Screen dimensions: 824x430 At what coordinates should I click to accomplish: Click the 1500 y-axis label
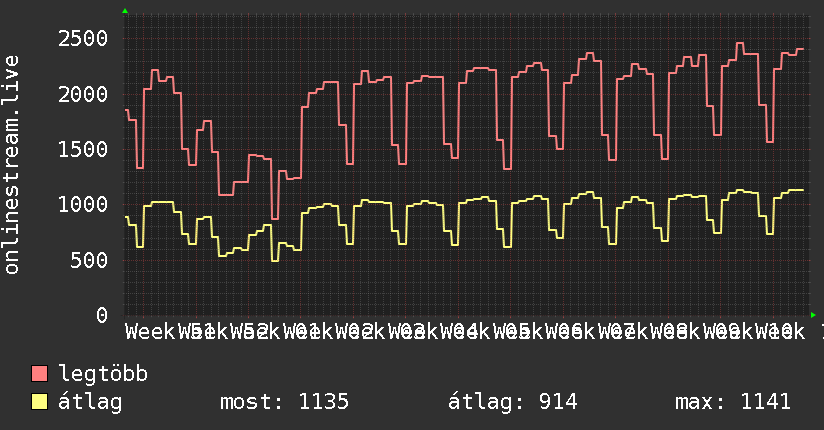[83, 149]
